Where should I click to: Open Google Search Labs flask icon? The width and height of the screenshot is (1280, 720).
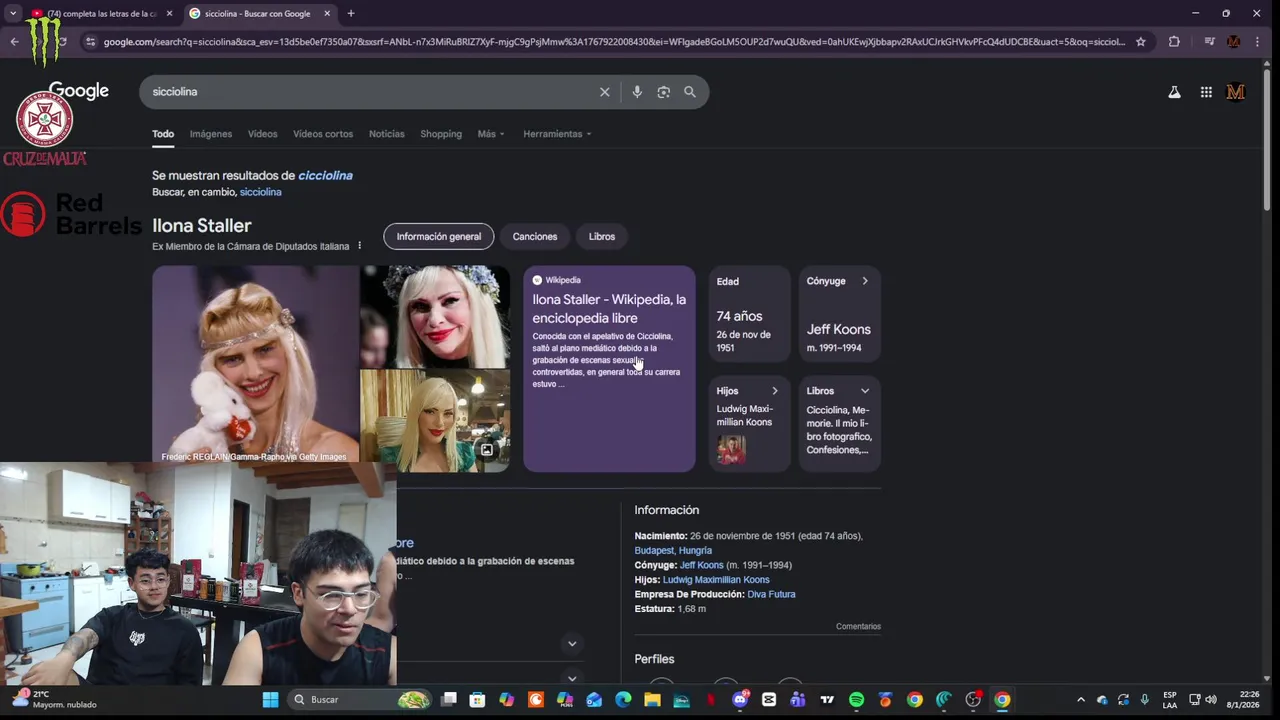pyautogui.click(x=1174, y=92)
